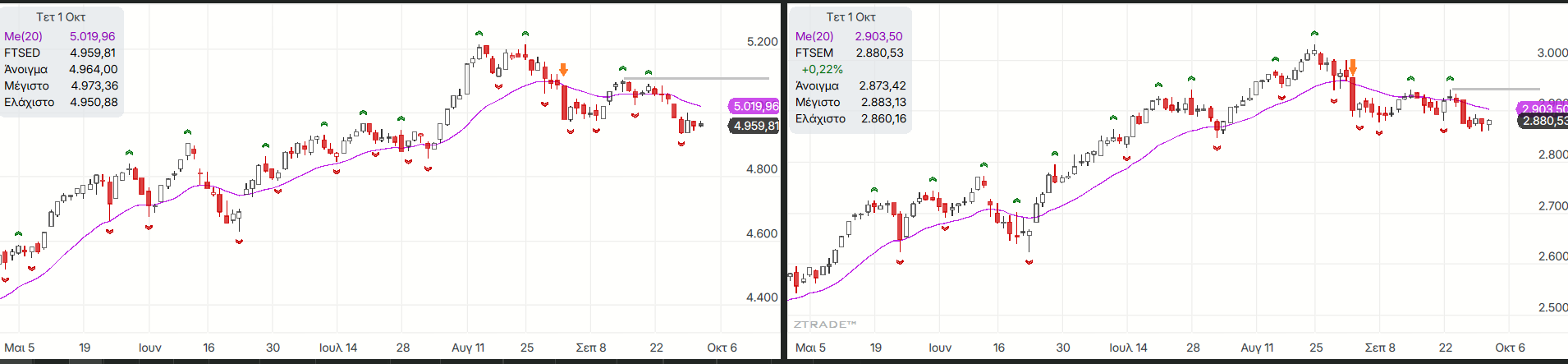Select the Me(20) indicator label in FTSED legend
Screen dimensions: 1568x364
pyautogui.click(x=23, y=36)
